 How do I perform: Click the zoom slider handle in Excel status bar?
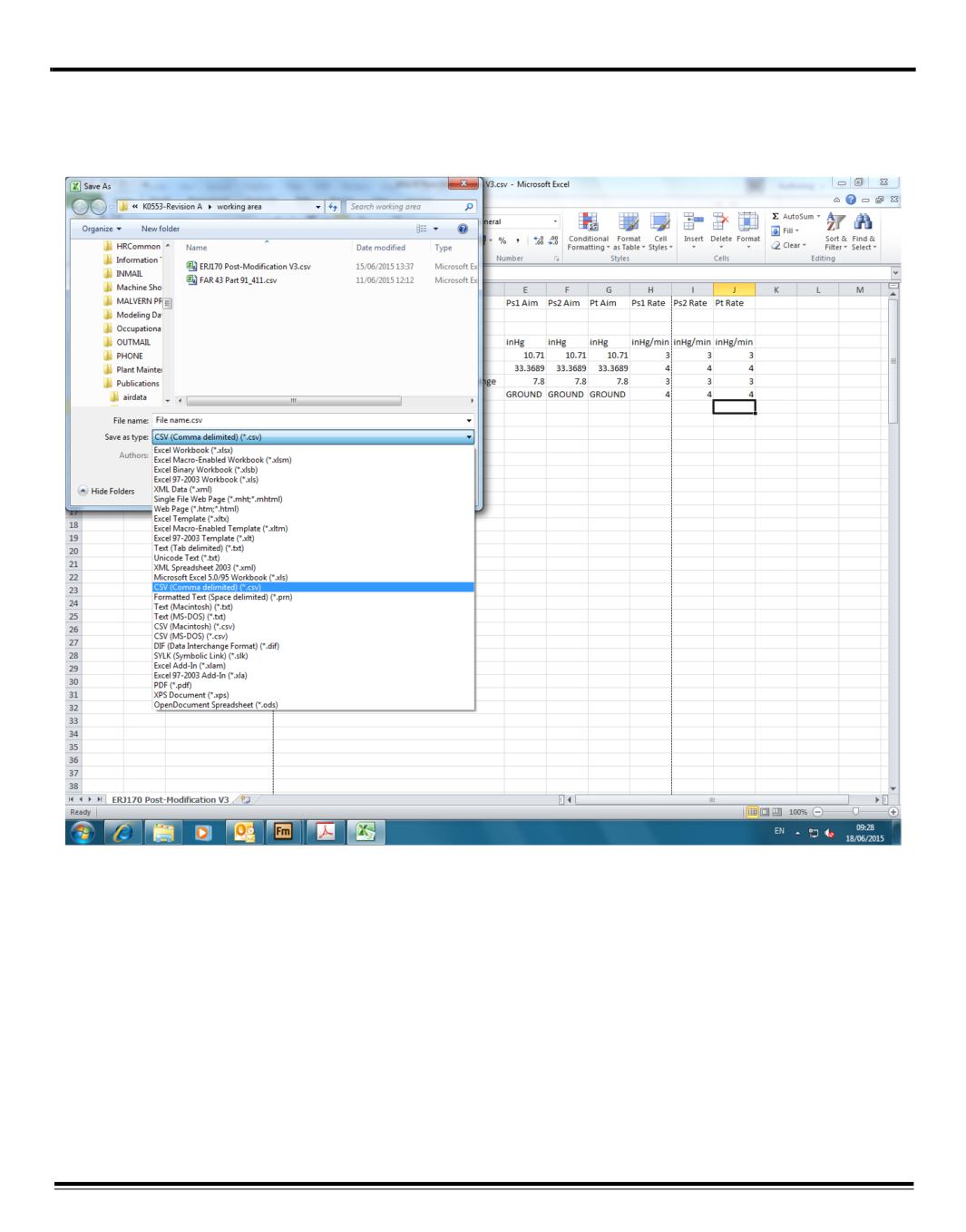(854, 812)
